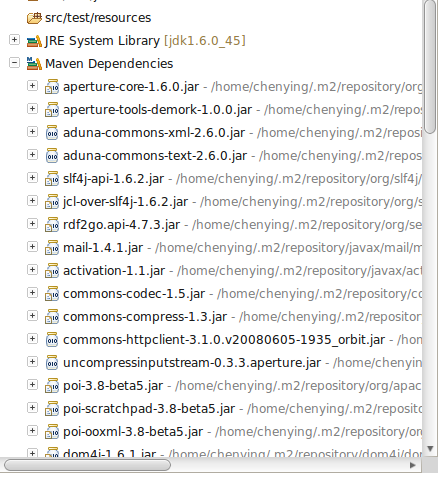Expand the activation-1.1.jar node
Image resolution: width=442 pixels, height=478 pixels.
click(x=32, y=270)
